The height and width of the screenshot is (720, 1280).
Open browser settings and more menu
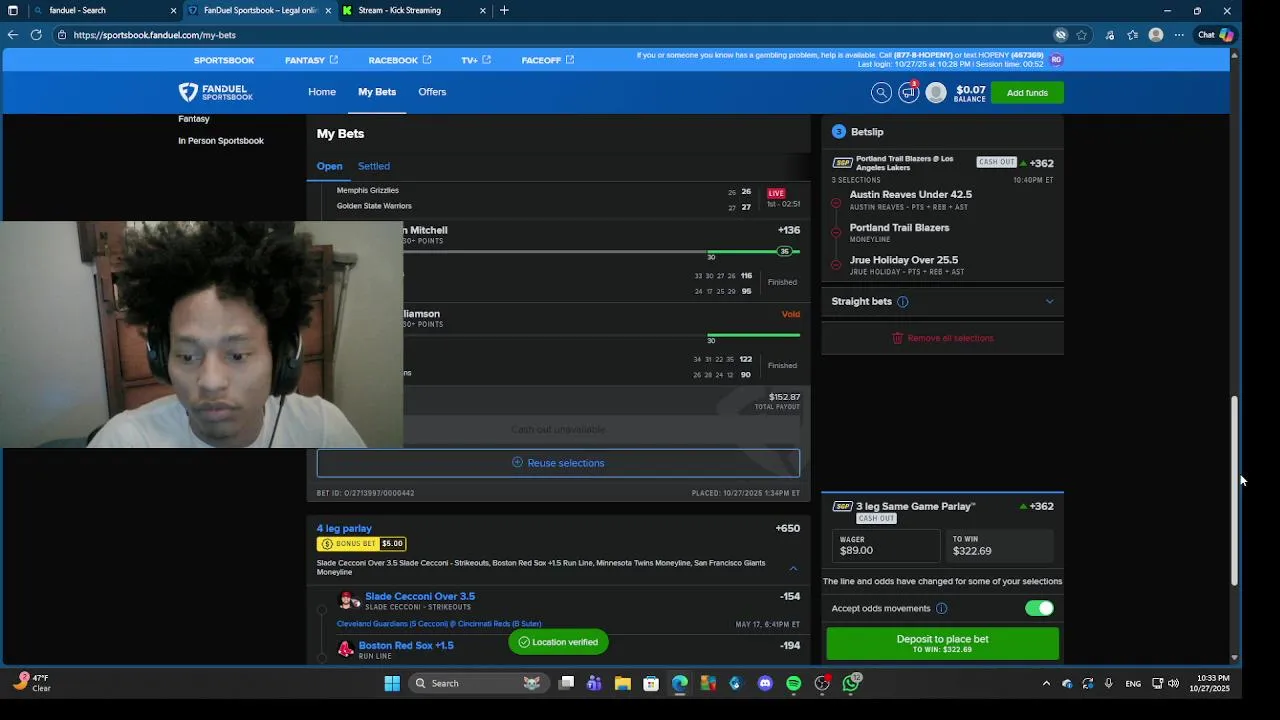click(1179, 35)
